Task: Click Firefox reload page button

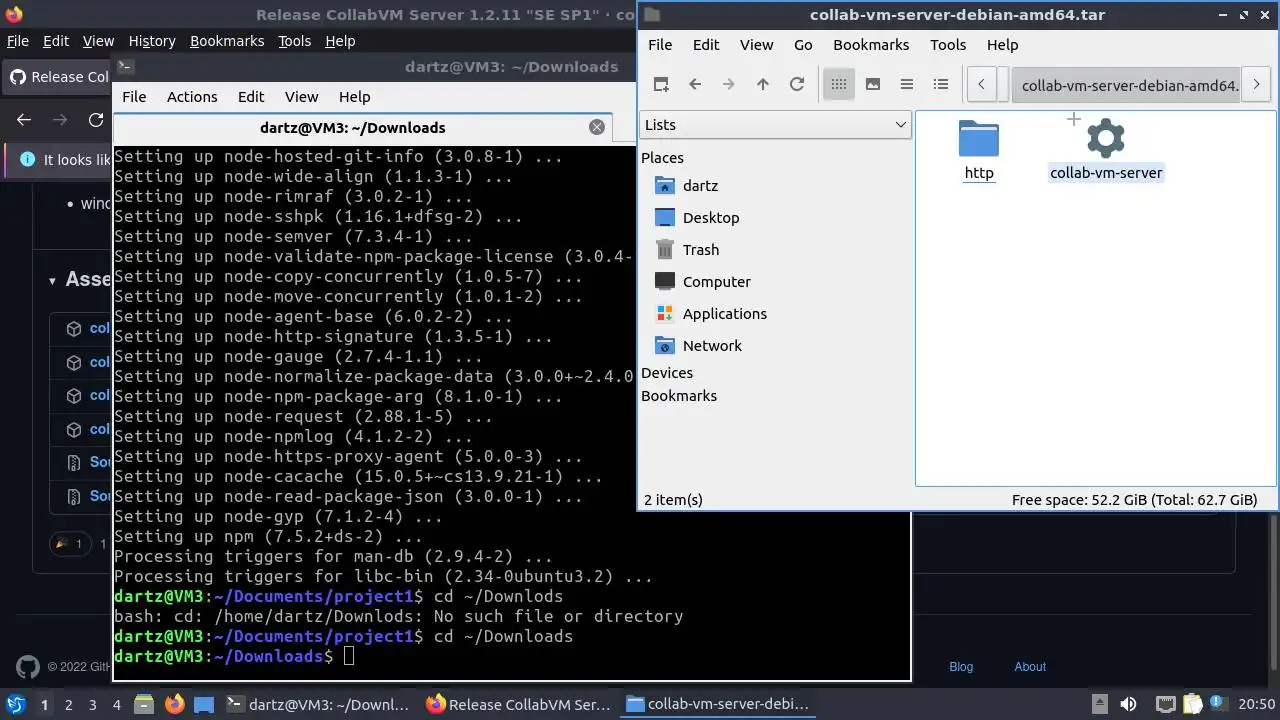Action: click(96, 120)
